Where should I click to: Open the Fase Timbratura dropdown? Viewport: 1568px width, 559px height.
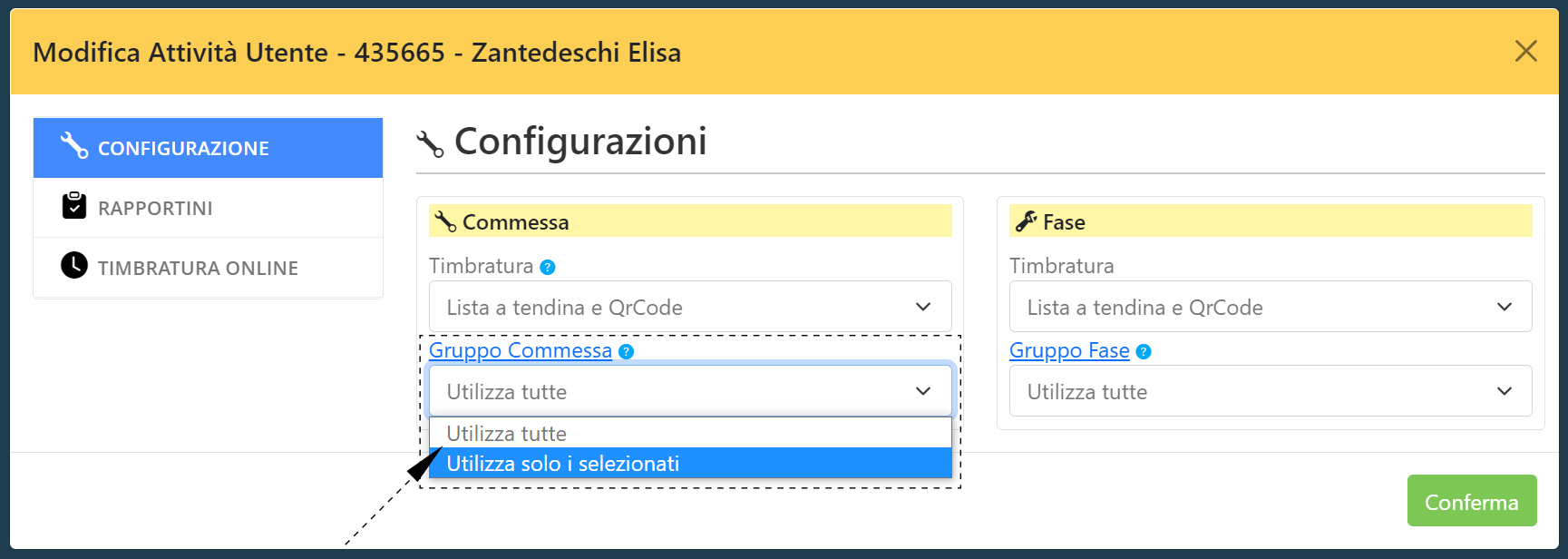pos(1271,307)
